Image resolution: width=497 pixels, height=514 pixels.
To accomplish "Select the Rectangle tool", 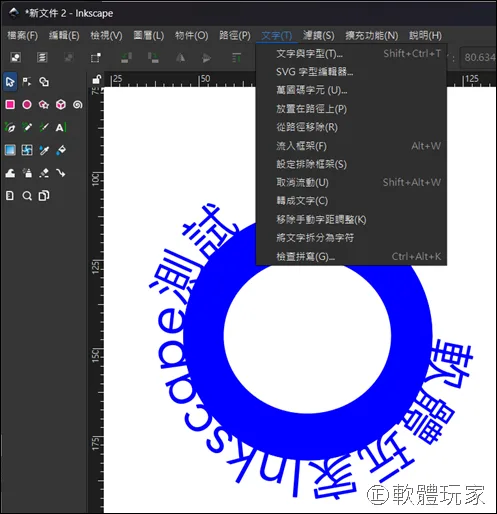I will click(10, 105).
